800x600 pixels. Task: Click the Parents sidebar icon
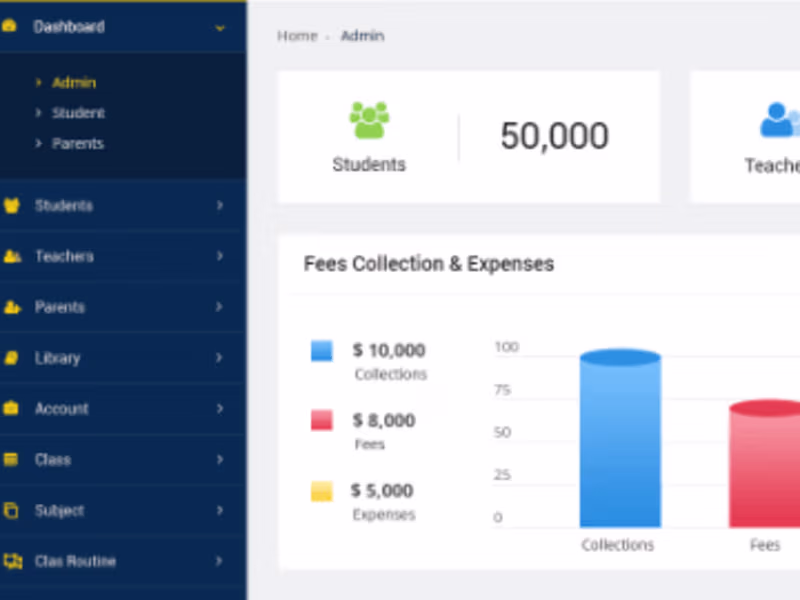click(12, 307)
